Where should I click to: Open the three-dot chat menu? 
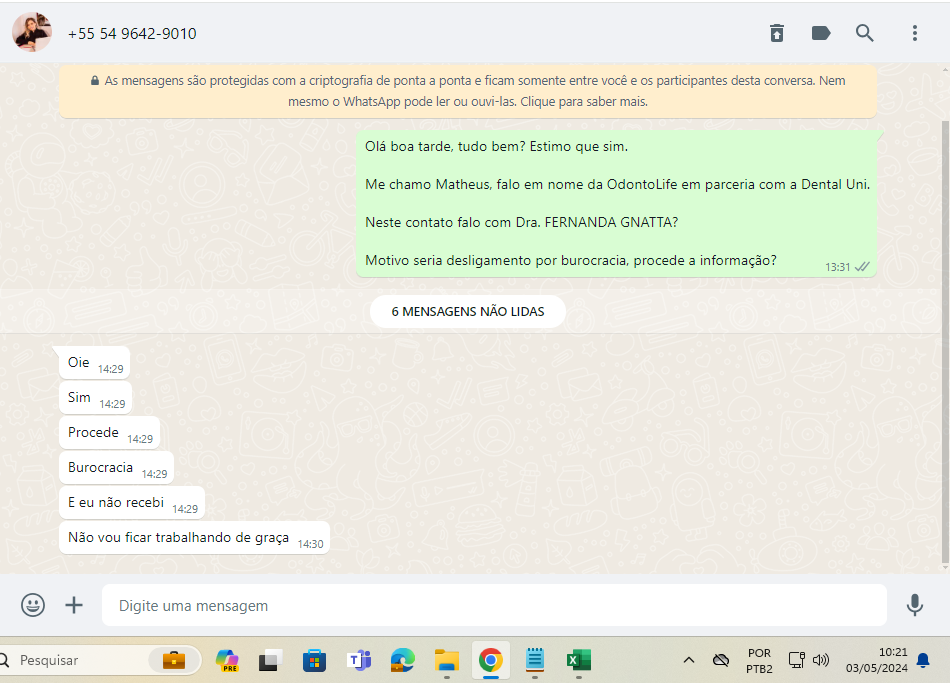click(x=915, y=33)
